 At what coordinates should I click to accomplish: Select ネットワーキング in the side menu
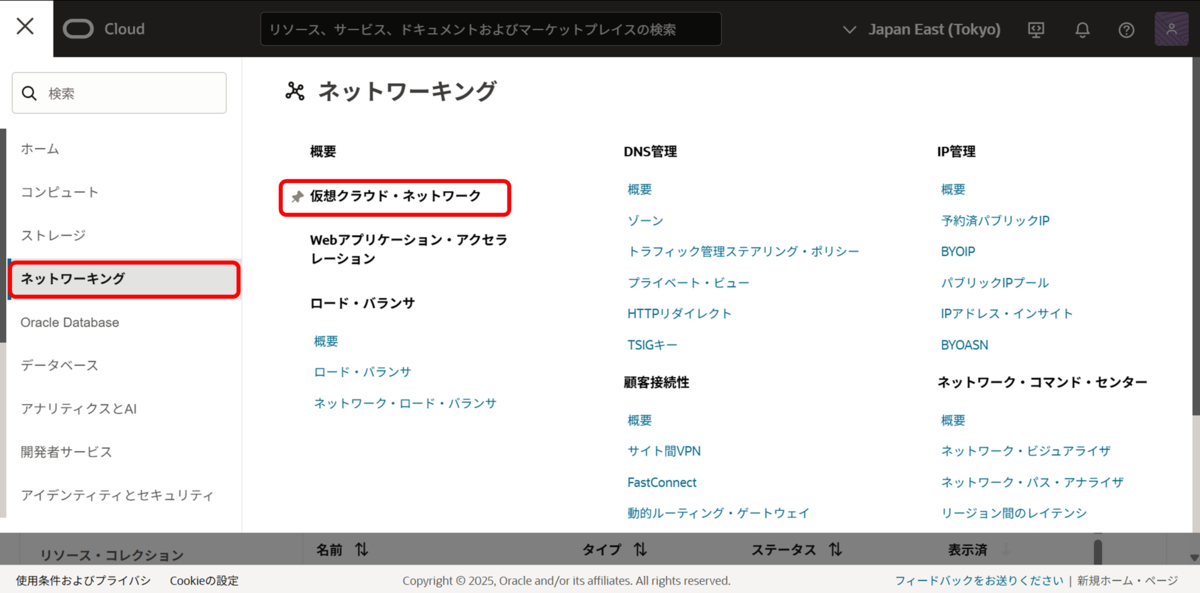coord(123,279)
